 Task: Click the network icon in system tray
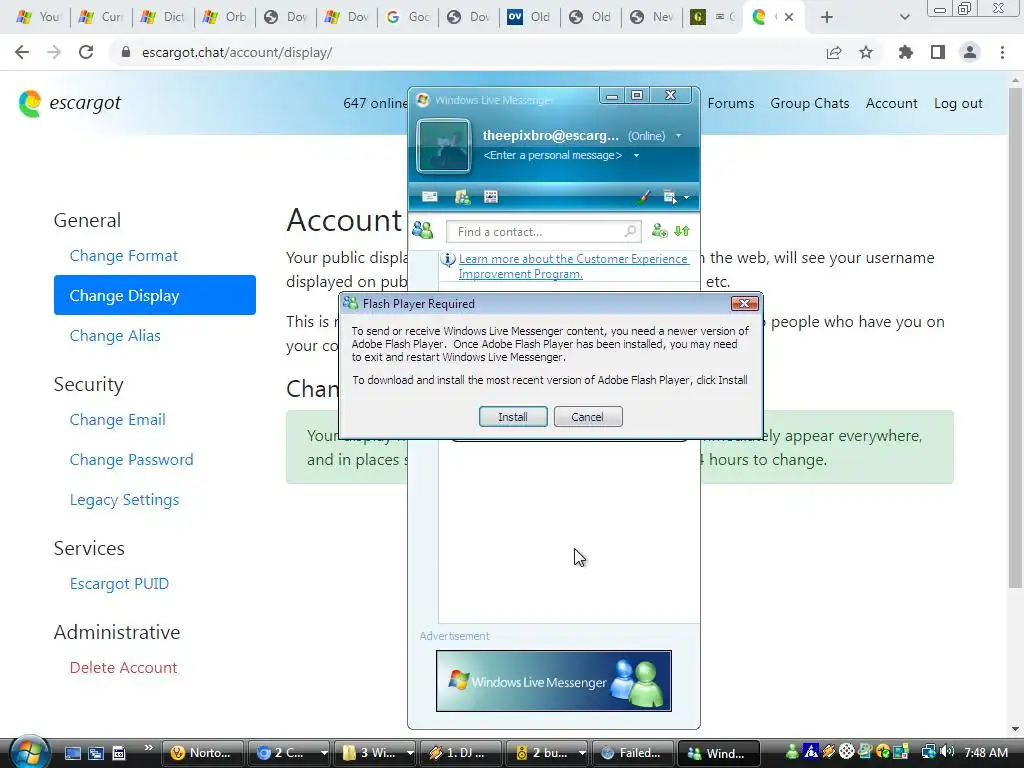pos(929,752)
